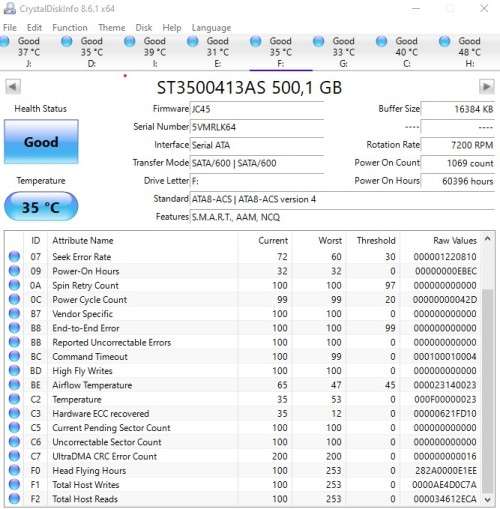Select the Seek Error Rate row

click(243, 257)
